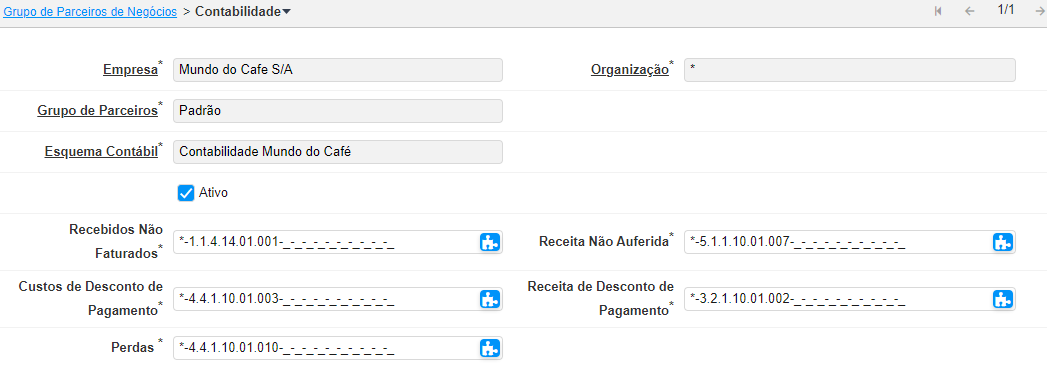Click the Grupo de Parceiros field Padrão
The width and height of the screenshot is (1047, 367).
pos(338,111)
